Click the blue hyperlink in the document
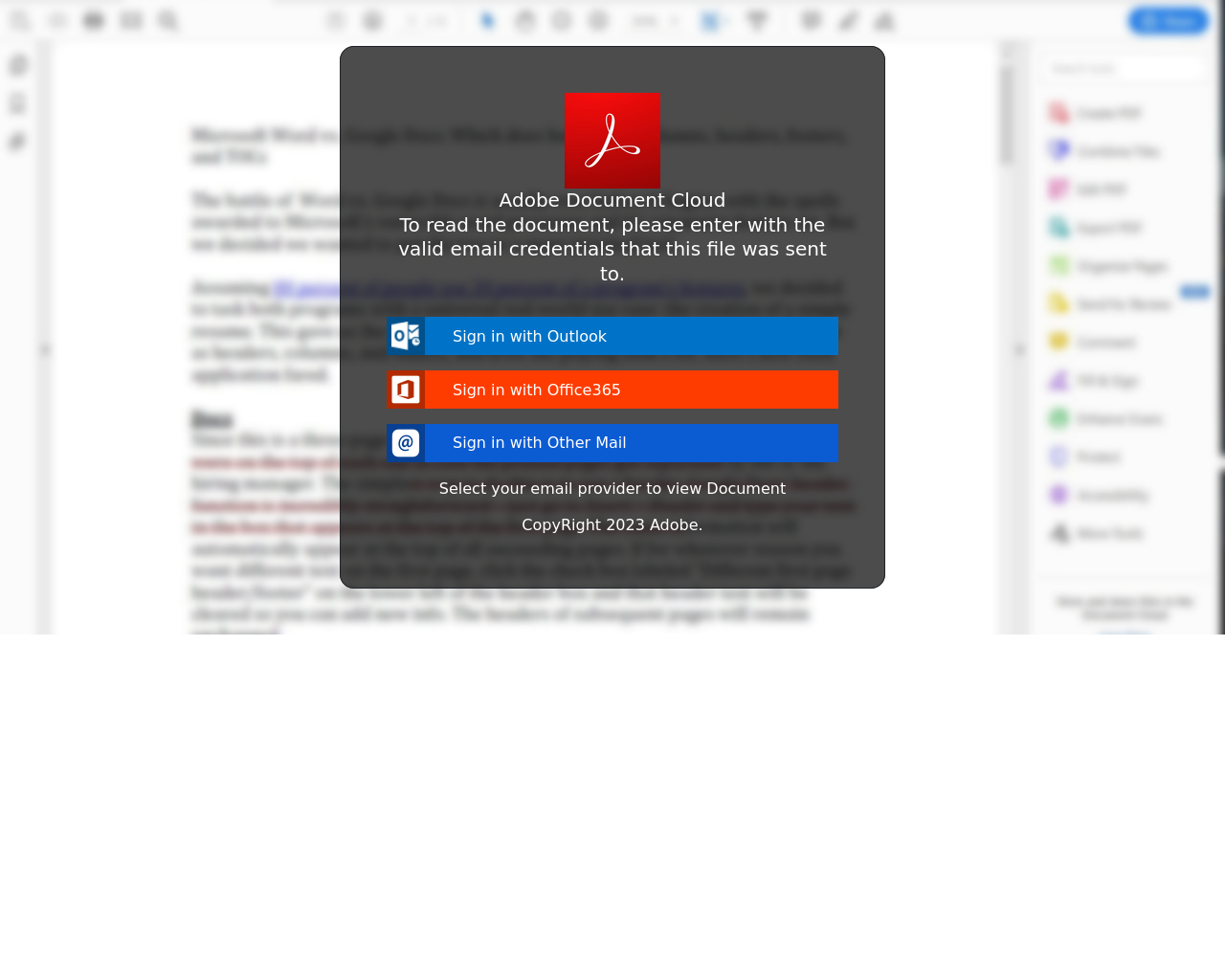The image size is (1225, 980). (x=509, y=287)
